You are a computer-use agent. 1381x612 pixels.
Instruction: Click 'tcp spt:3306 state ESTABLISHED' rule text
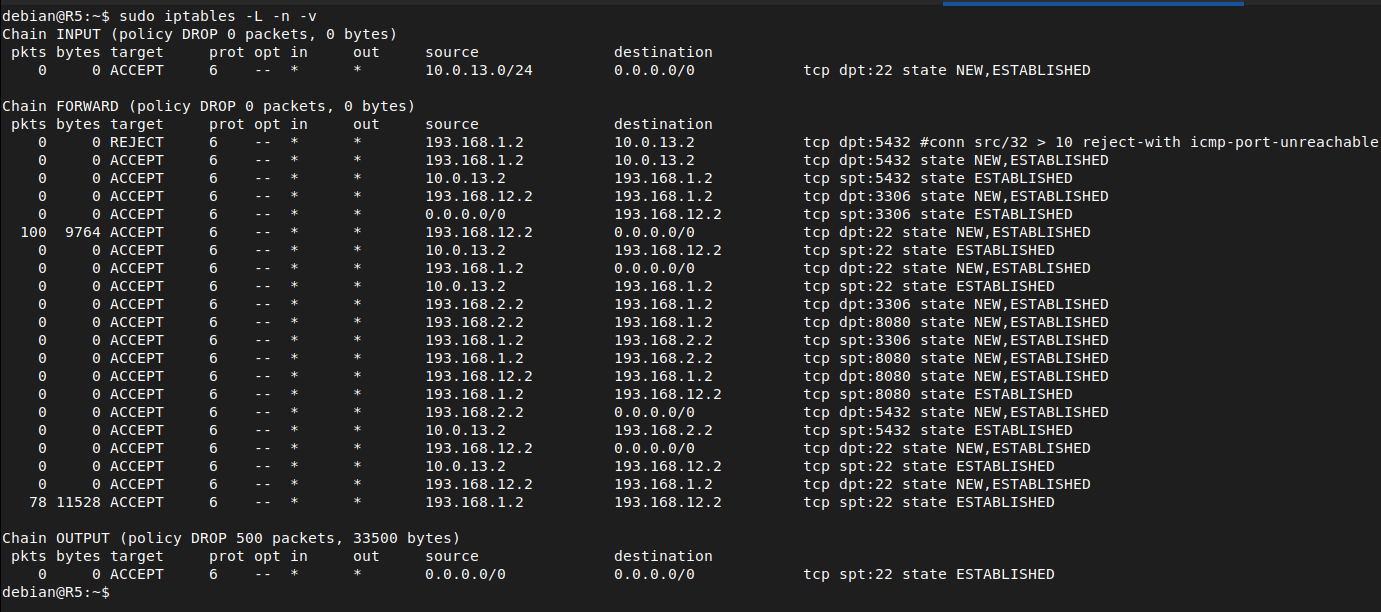tap(938, 214)
